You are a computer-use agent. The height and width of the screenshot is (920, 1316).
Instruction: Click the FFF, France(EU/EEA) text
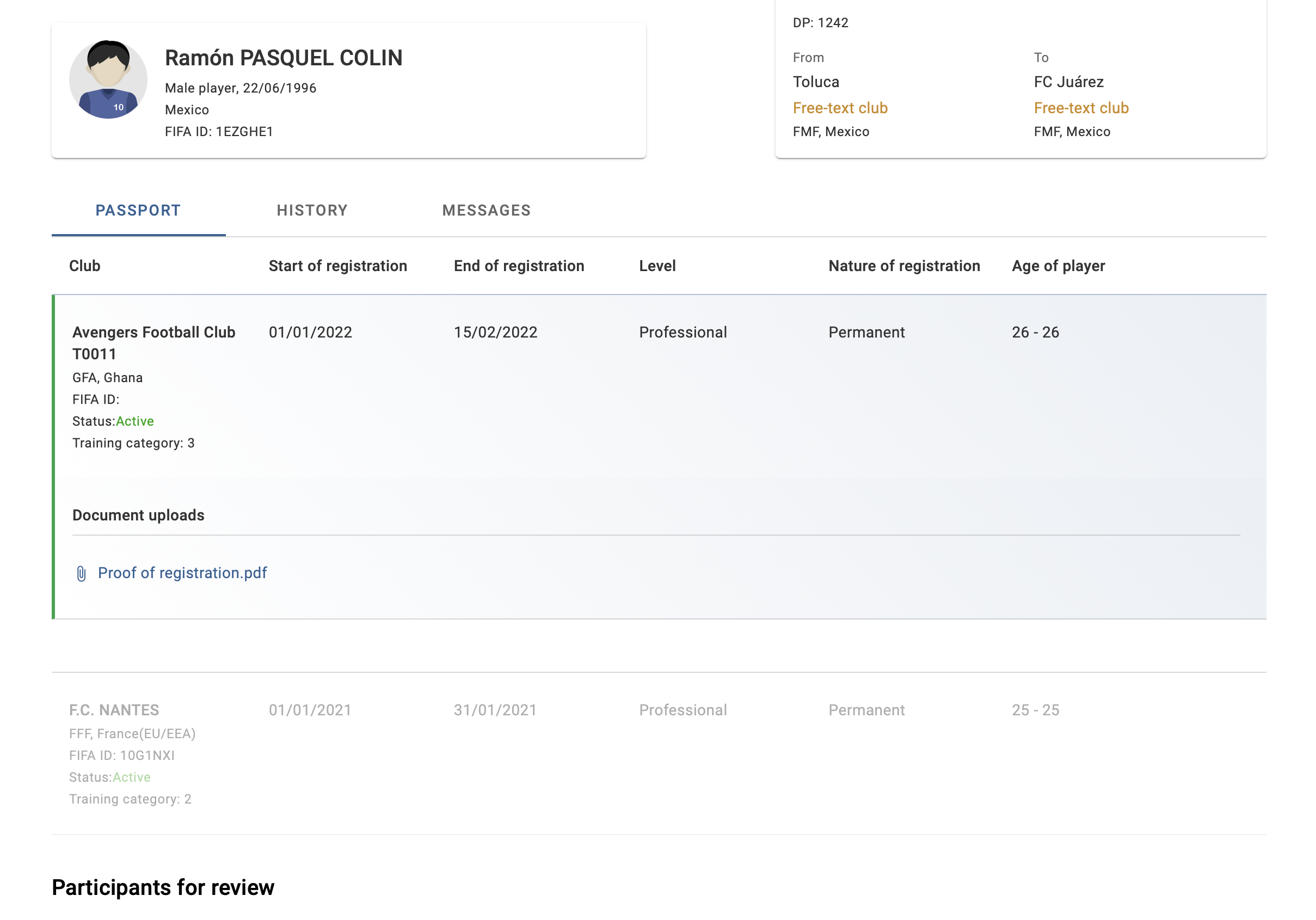[132, 734]
